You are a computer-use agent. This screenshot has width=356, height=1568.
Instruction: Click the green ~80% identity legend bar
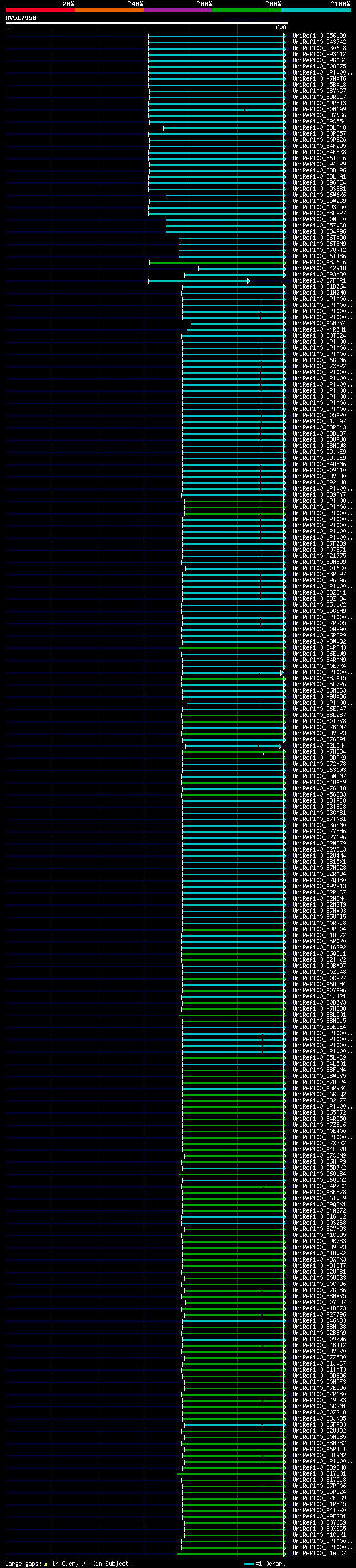(247, 10)
